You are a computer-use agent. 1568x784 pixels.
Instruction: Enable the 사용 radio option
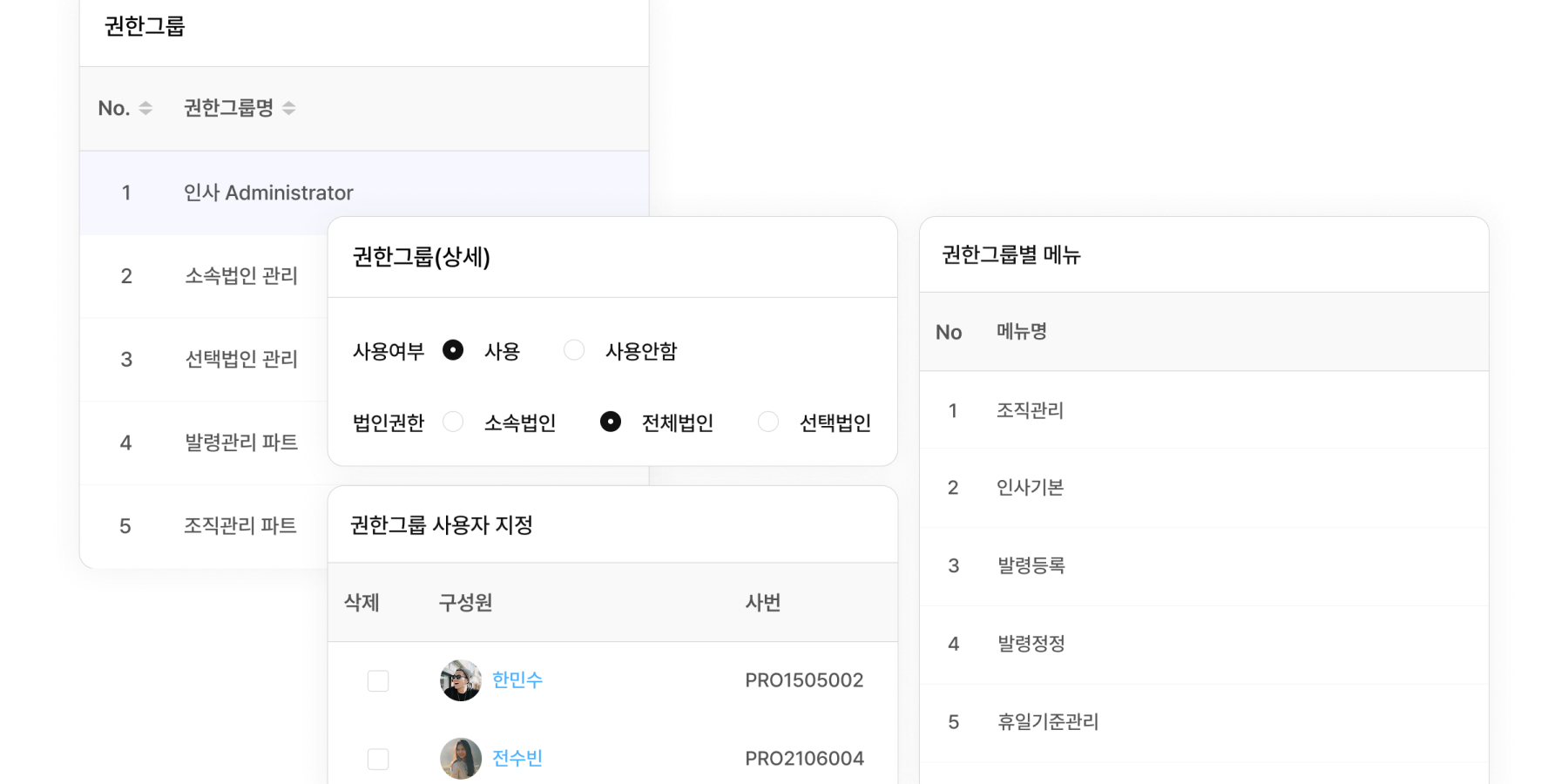coord(454,349)
